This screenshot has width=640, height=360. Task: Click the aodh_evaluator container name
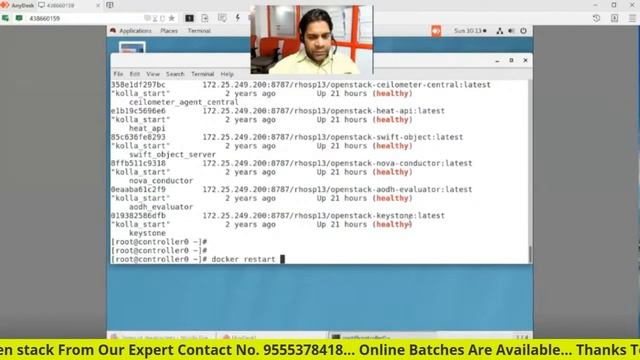pyautogui.click(x=161, y=207)
